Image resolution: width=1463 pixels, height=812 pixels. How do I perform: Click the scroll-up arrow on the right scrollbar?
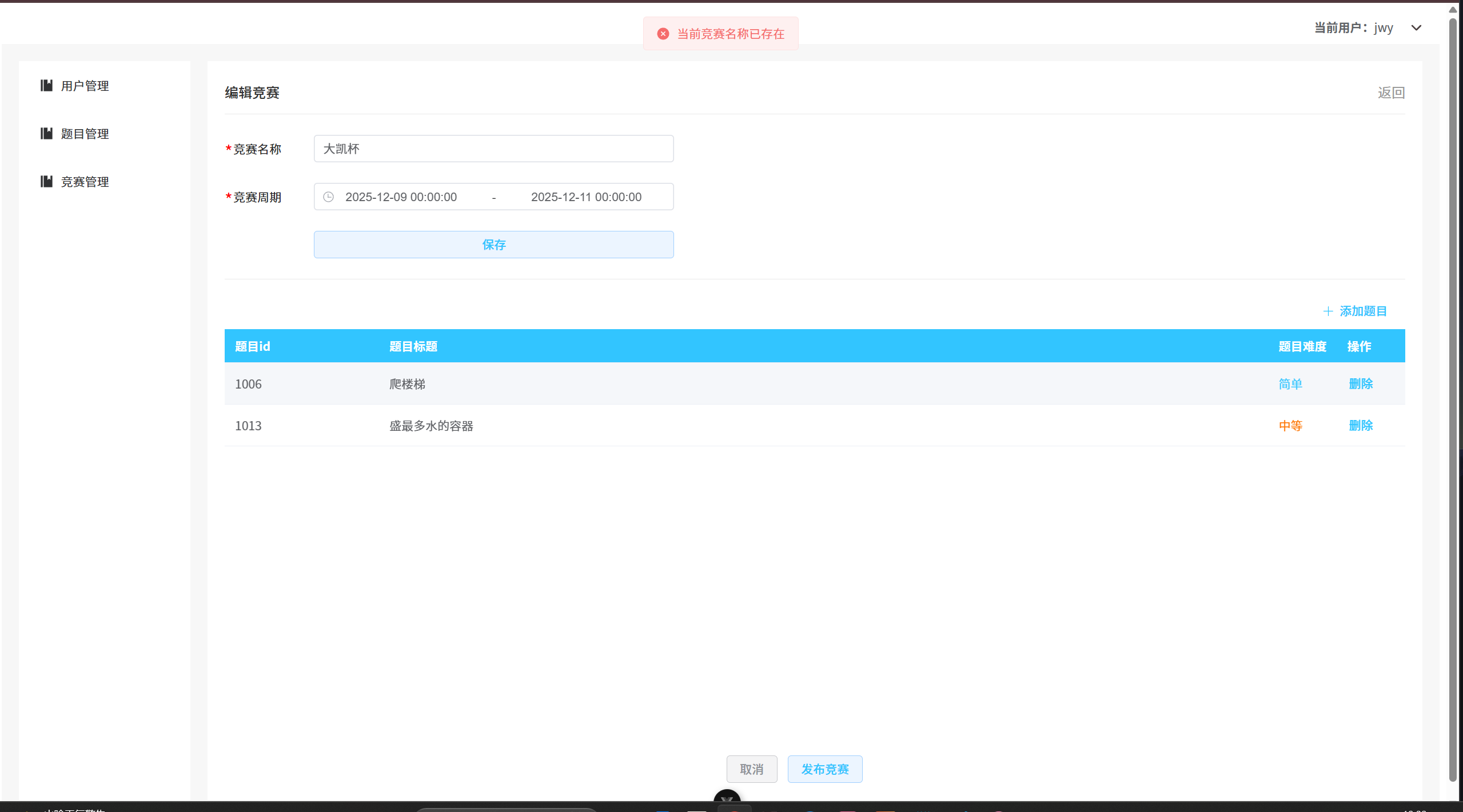point(1453,9)
